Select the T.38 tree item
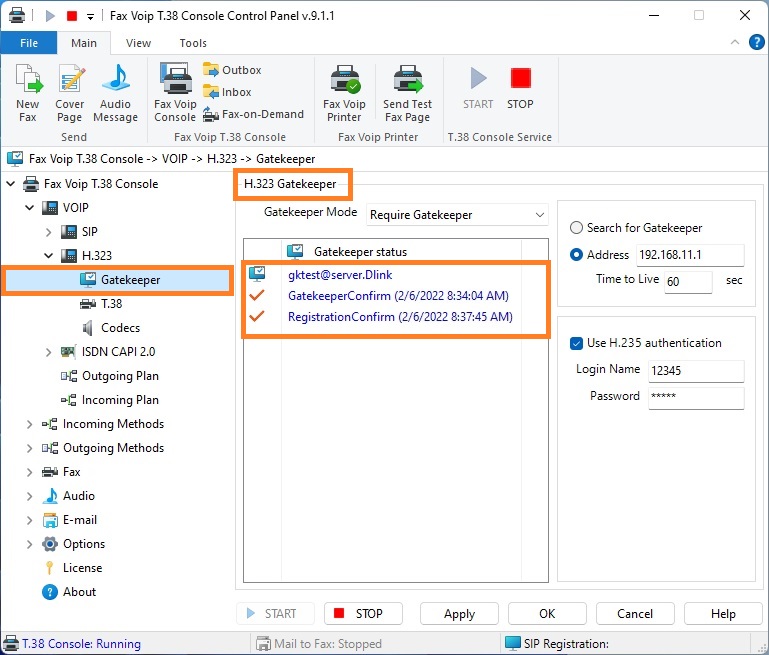Viewport: 769px width, 655px height. pyautogui.click(x=111, y=304)
